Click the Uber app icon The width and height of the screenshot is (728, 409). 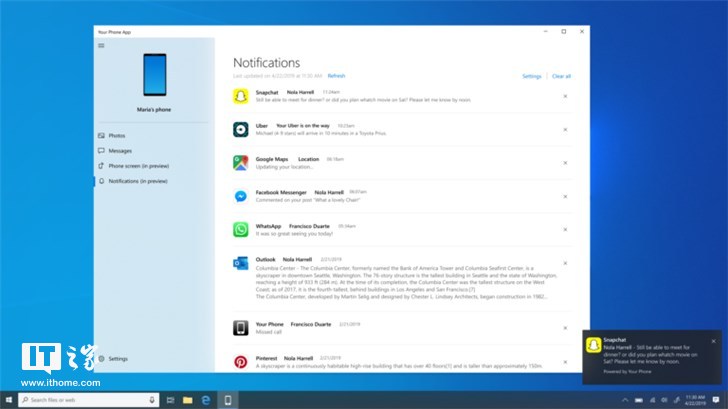240,130
